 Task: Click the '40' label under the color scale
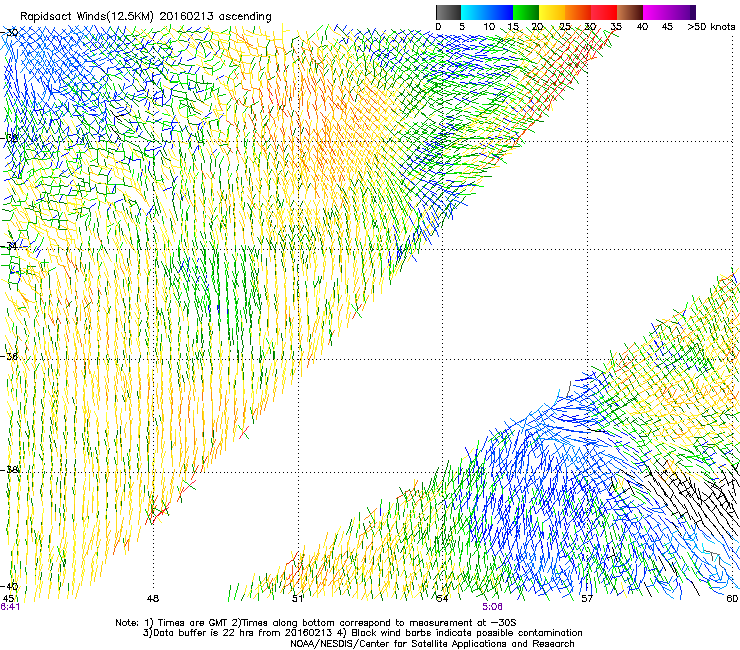tap(642, 27)
